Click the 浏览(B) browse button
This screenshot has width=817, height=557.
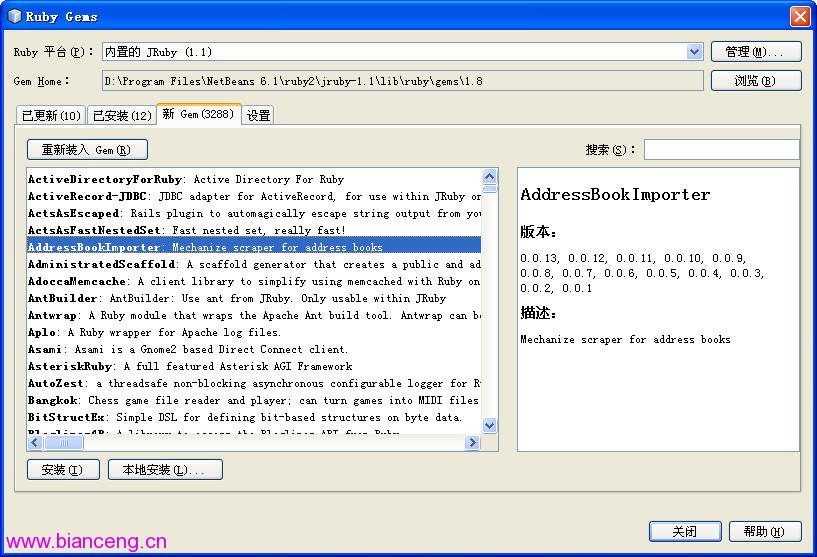[x=756, y=81]
